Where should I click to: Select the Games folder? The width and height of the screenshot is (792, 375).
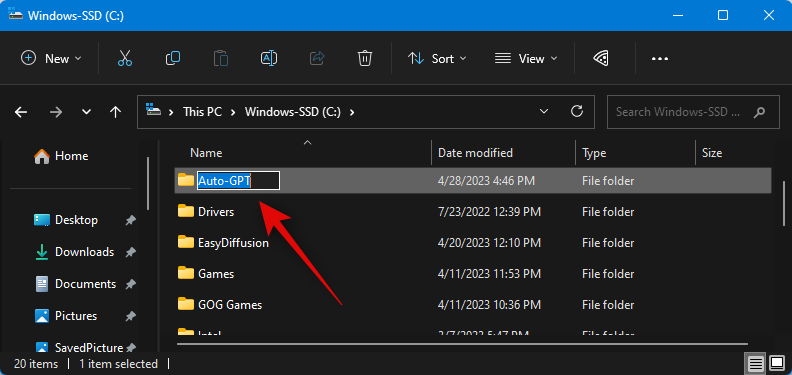[x=216, y=274]
